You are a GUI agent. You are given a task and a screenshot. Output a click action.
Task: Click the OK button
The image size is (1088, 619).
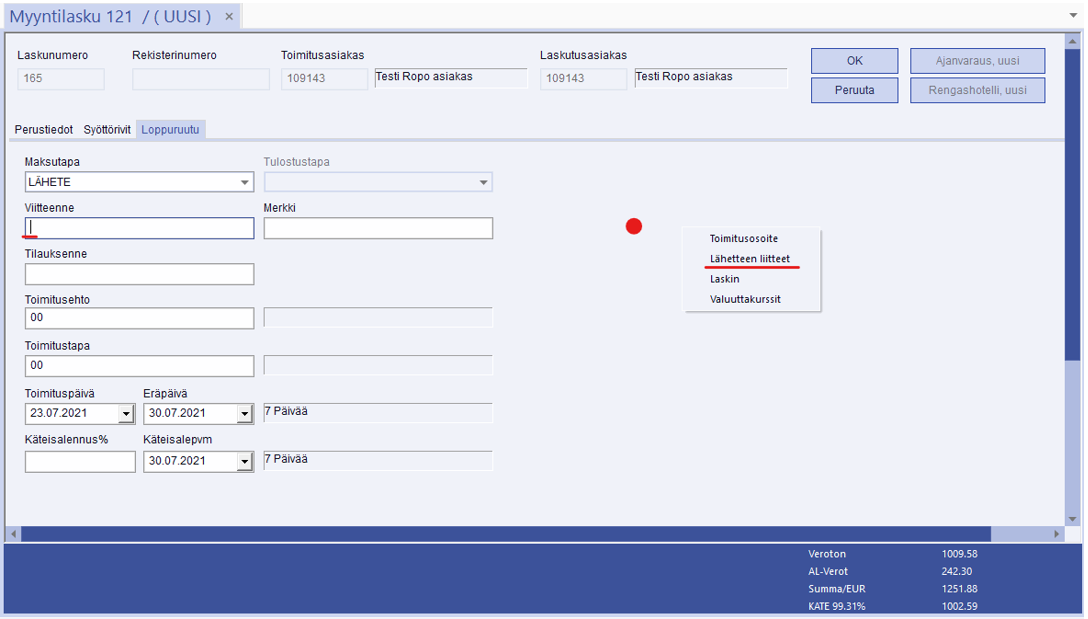854,61
